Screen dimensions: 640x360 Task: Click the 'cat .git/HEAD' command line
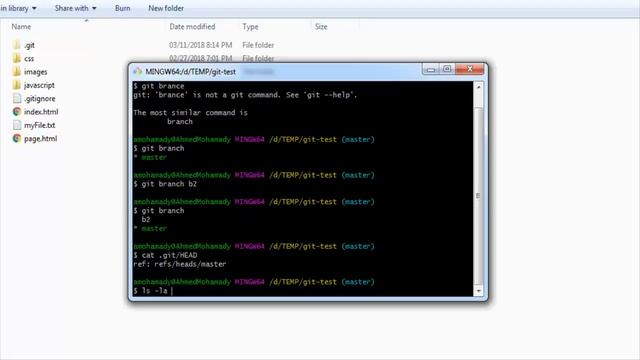pyautogui.click(x=165, y=255)
